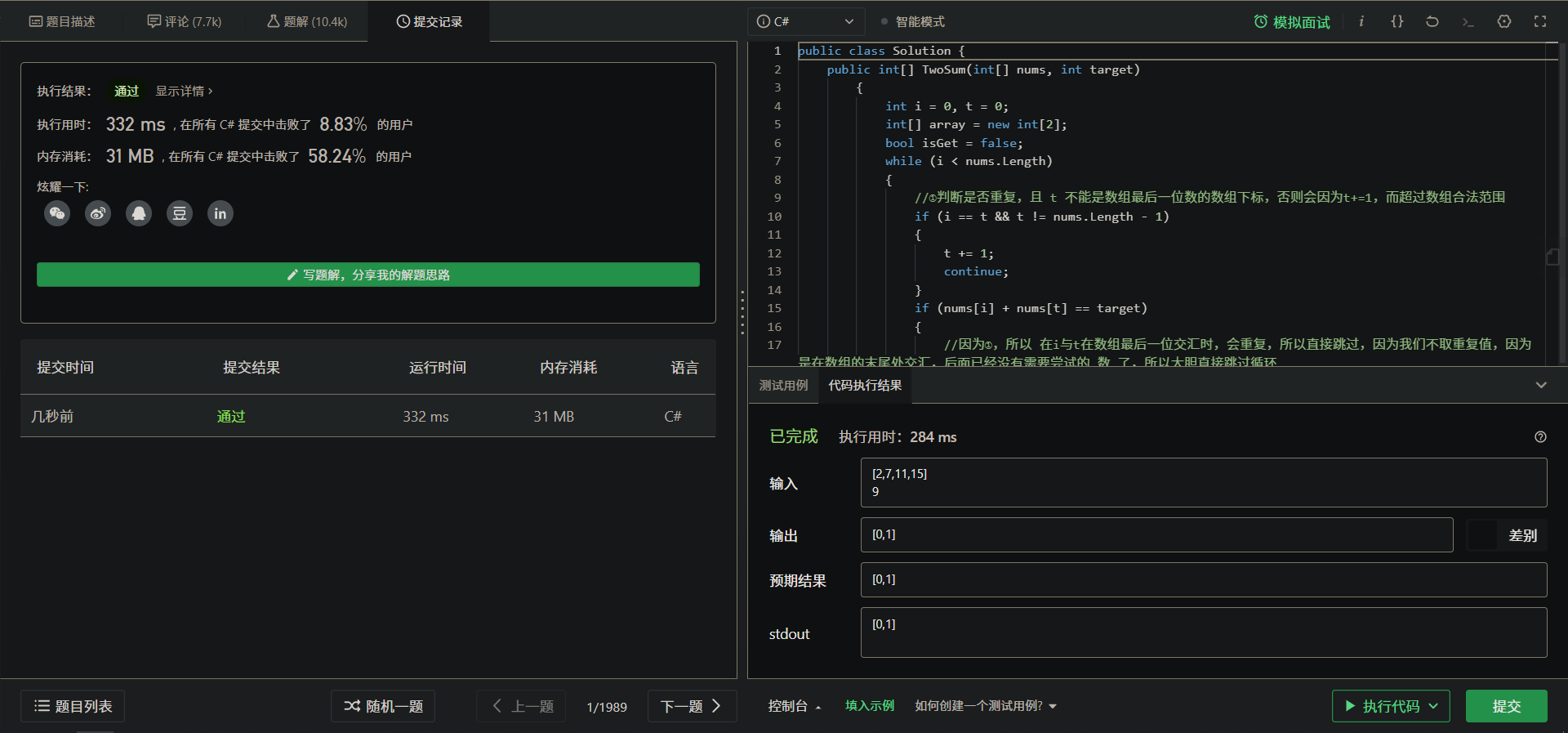
Task: Click the stdout output box
Action: tap(1204, 632)
